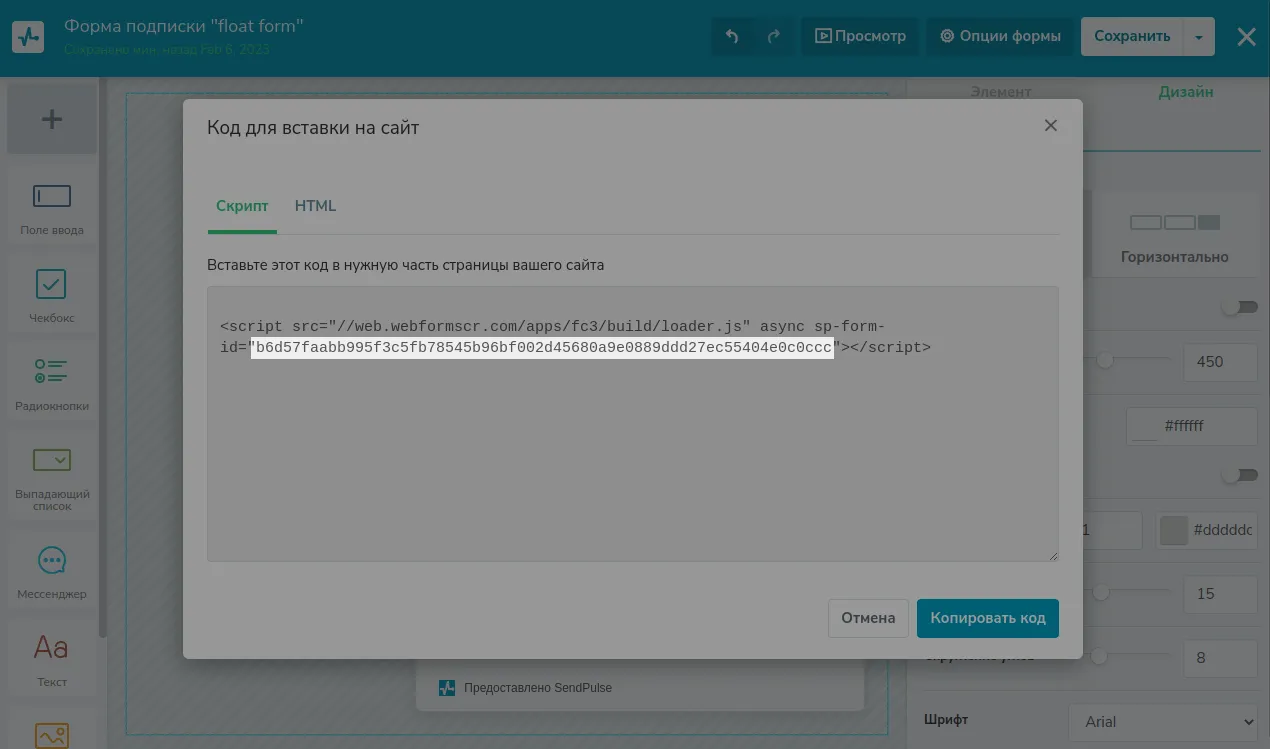Select the Радиокнопки element

coord(52,384)
